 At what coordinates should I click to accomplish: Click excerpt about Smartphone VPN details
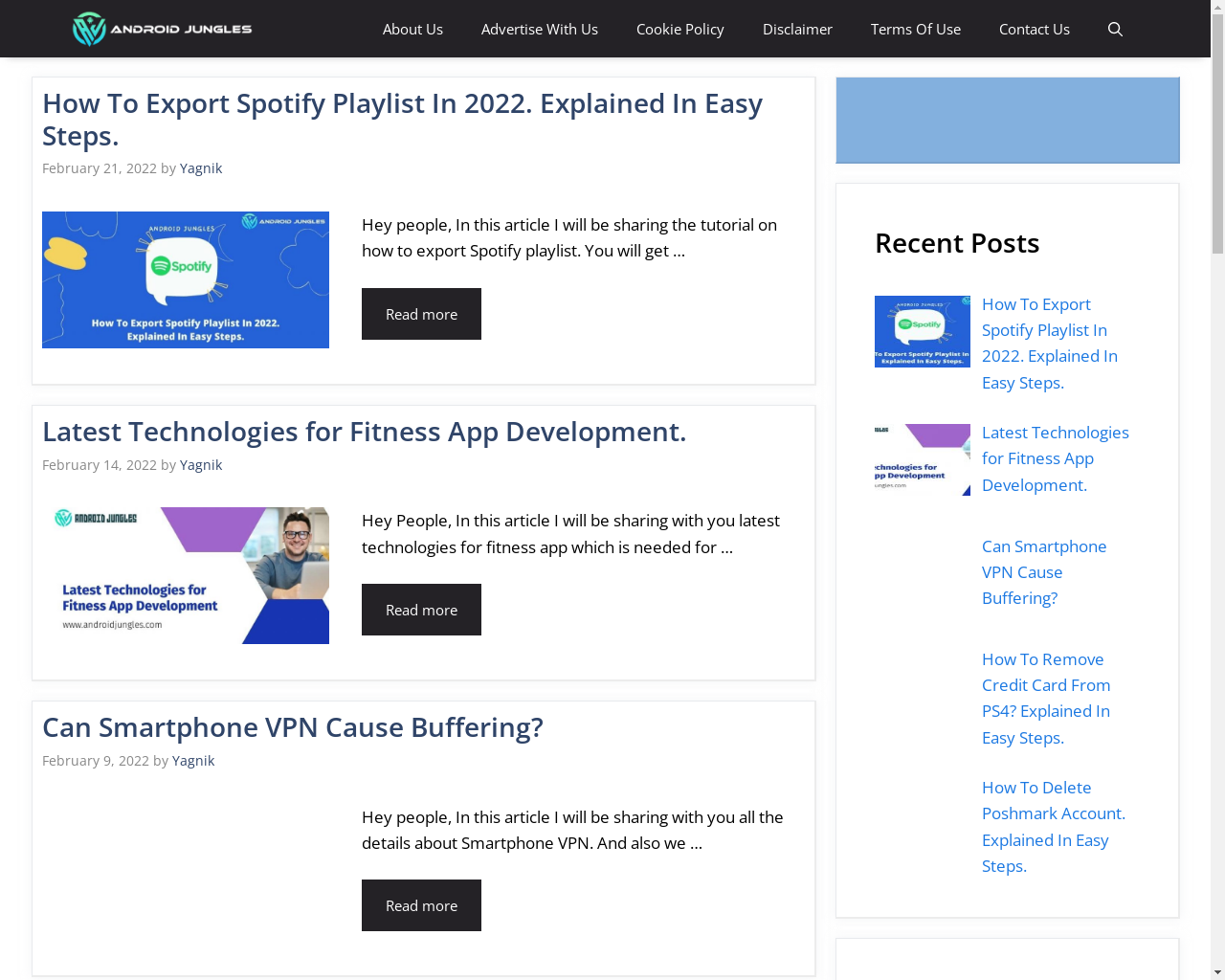[572, 830]
